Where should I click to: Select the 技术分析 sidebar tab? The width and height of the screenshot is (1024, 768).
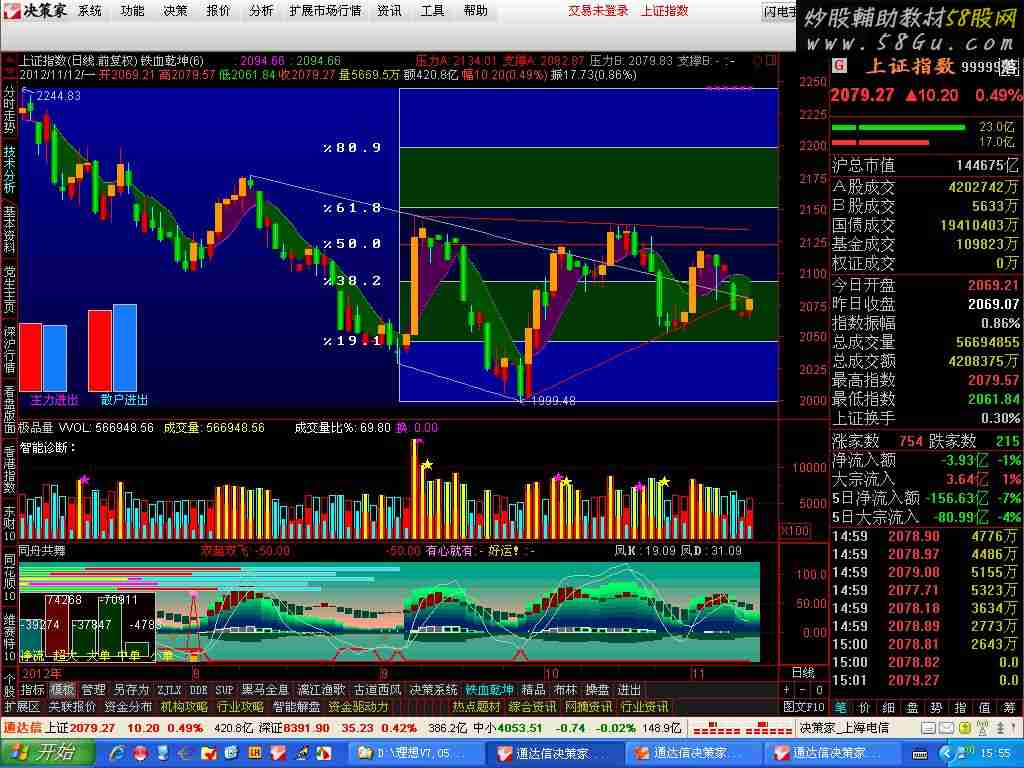click(9, 169)
